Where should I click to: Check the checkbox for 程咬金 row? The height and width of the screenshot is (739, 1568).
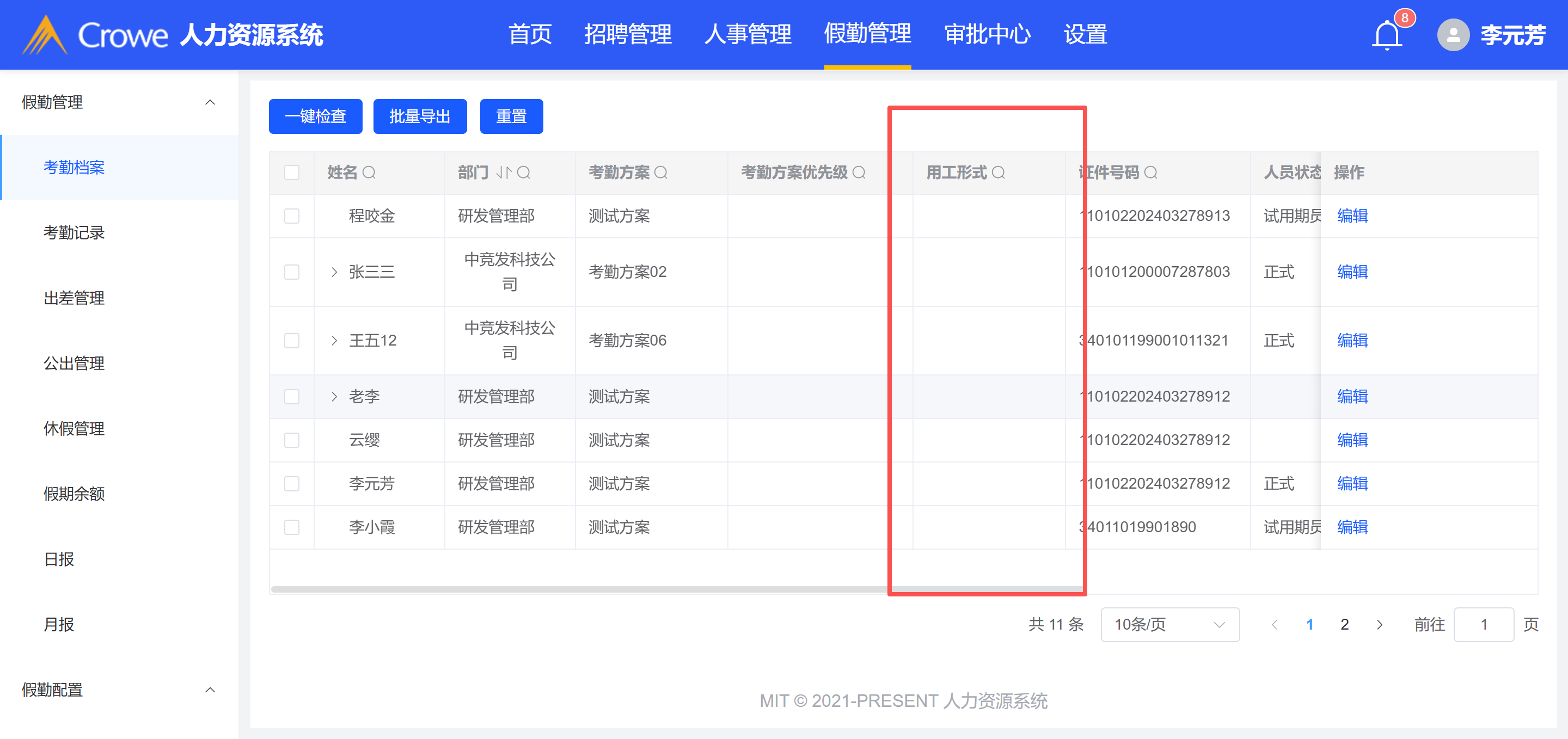tap(292, 216)
